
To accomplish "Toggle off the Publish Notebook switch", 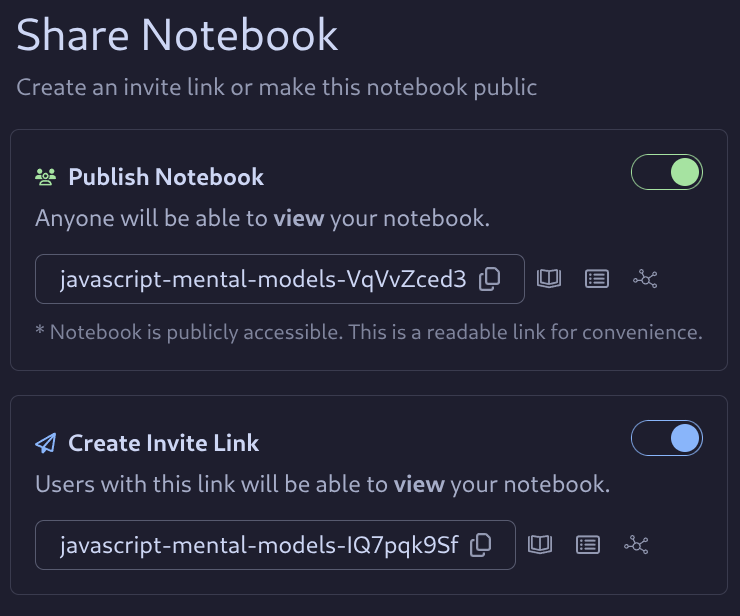I will [667, 173].
